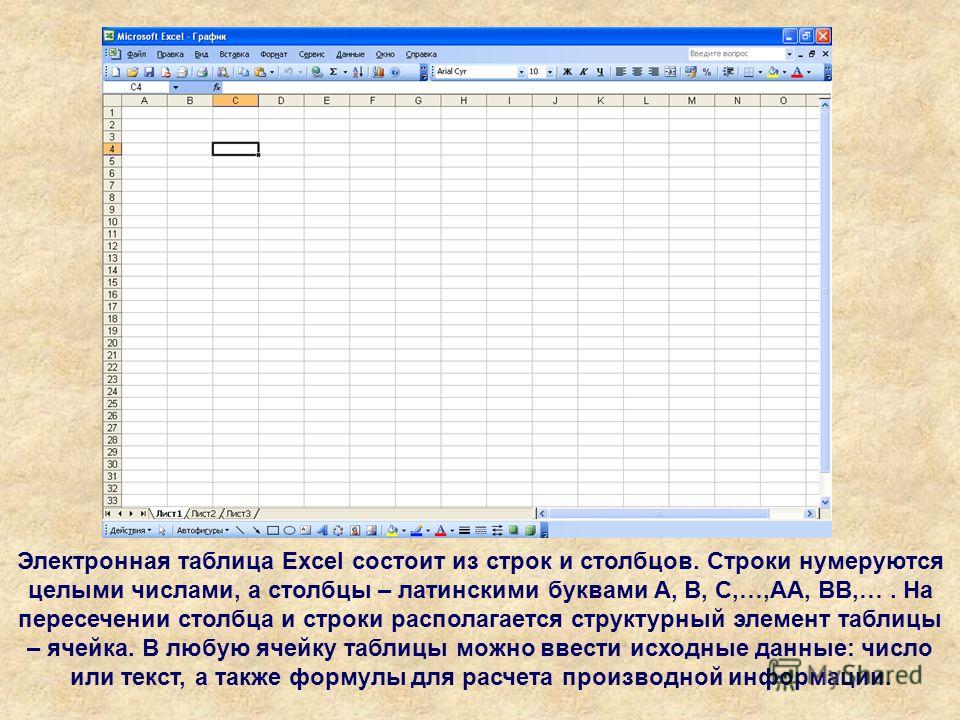Click the Undo arrow icon
Image resolution: width=960 pixels, height=720 pixels.
(x=288, y=72)
